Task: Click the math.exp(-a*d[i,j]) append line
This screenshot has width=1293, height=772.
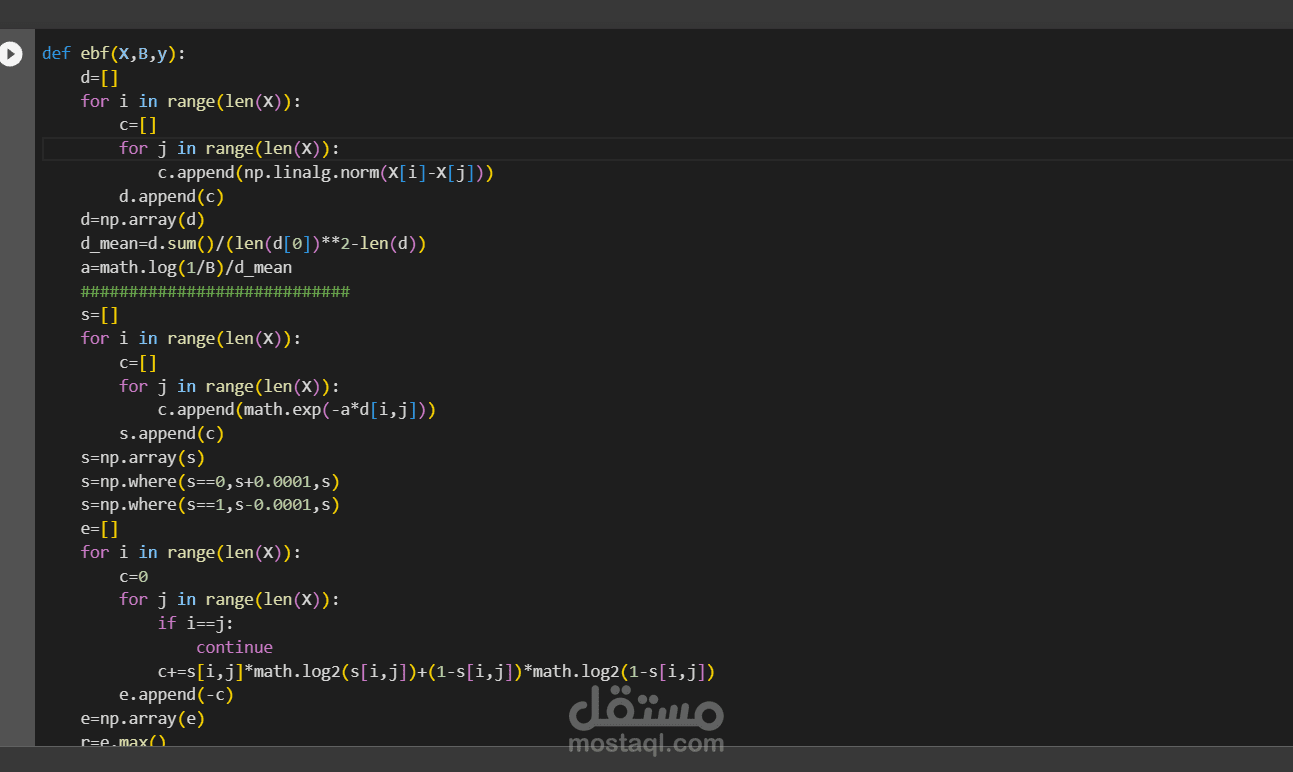Action: point(297,410)
